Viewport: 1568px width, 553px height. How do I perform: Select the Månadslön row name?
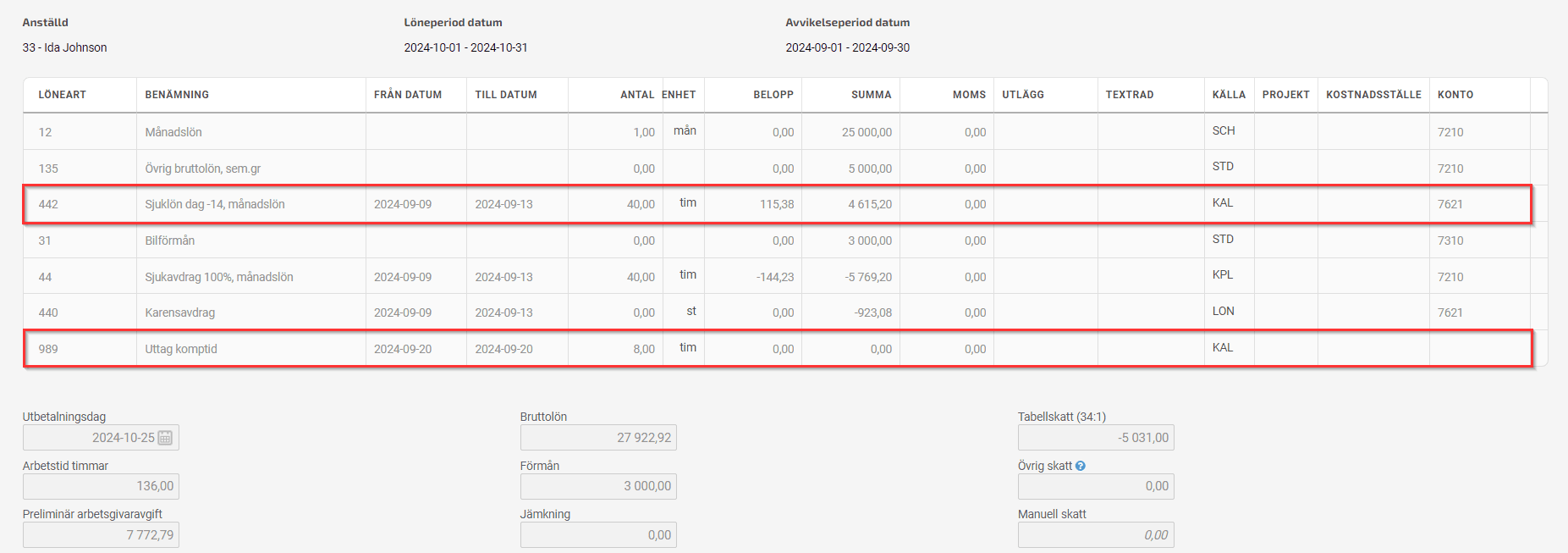(173, 132)
